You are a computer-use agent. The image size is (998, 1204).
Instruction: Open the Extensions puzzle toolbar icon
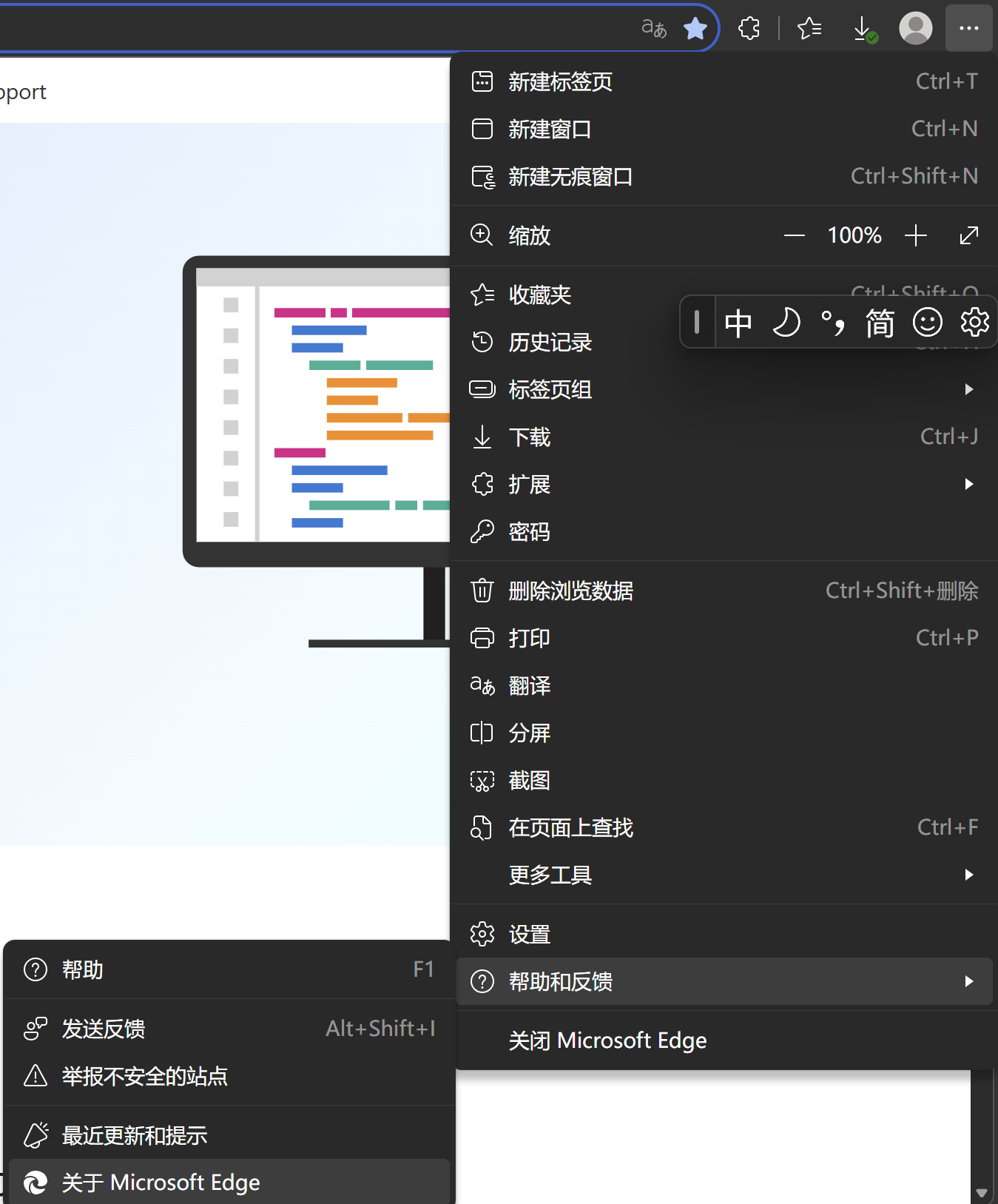749,29
